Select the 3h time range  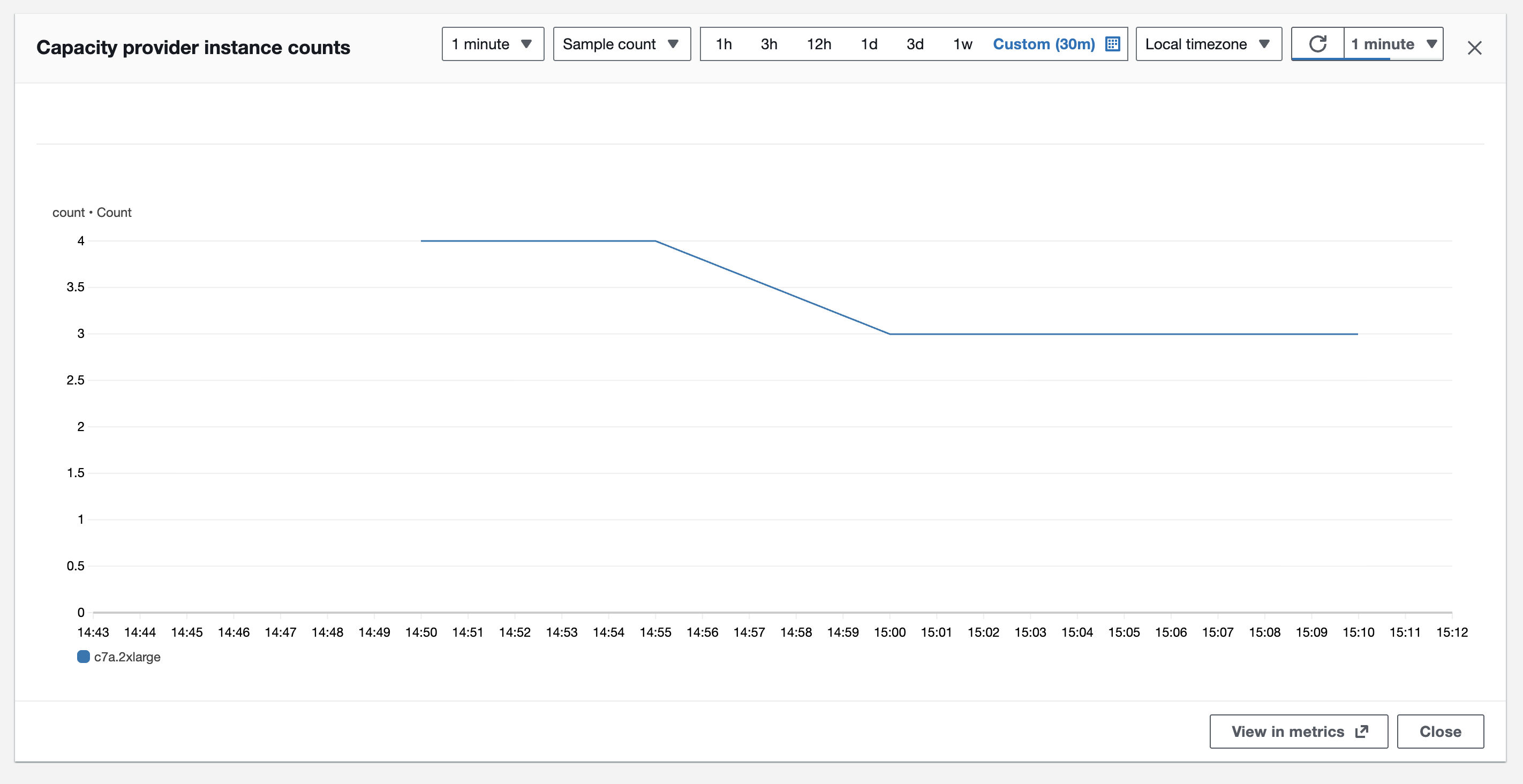pyautogui.click(x=768, y=44)
